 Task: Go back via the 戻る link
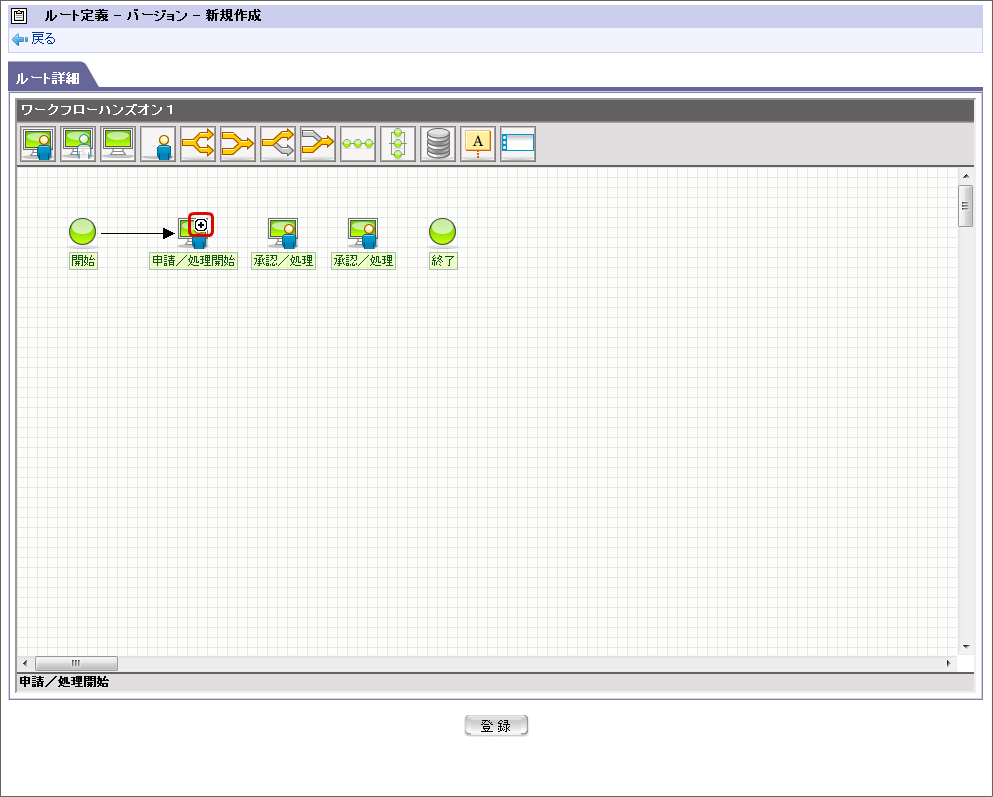[43, 39]
